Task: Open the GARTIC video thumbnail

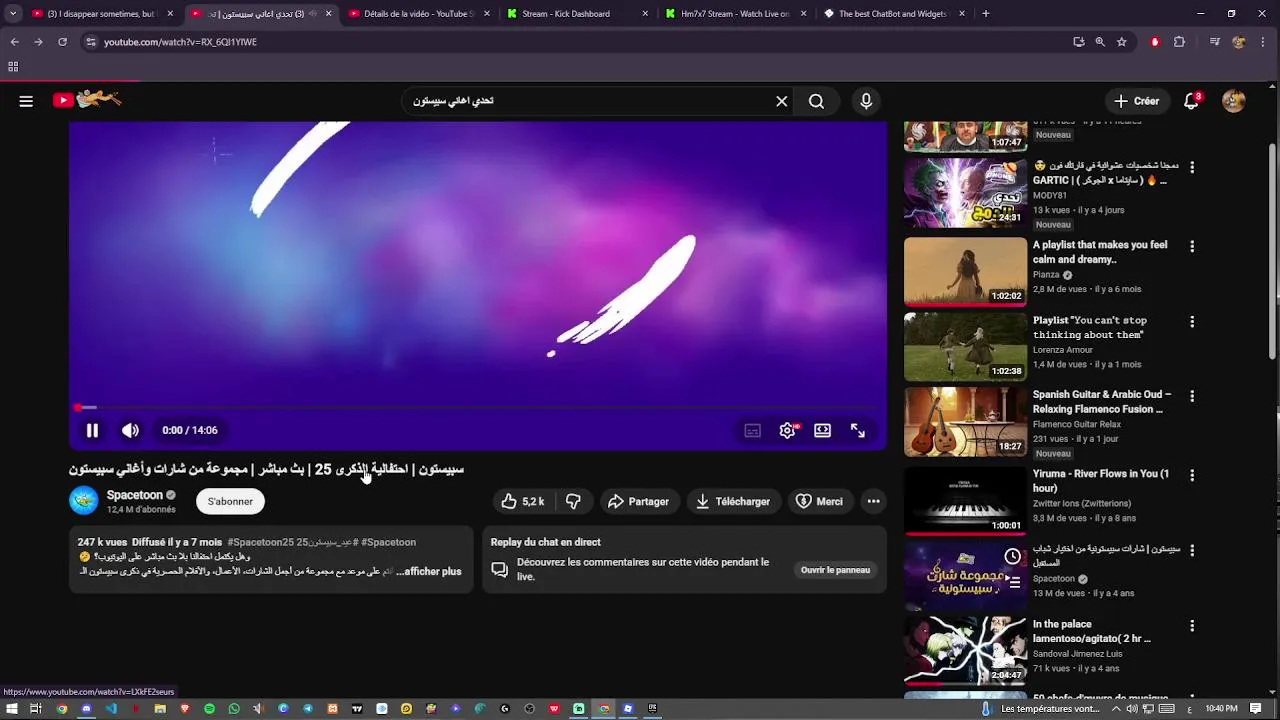Action: click(x=965, y=192)
